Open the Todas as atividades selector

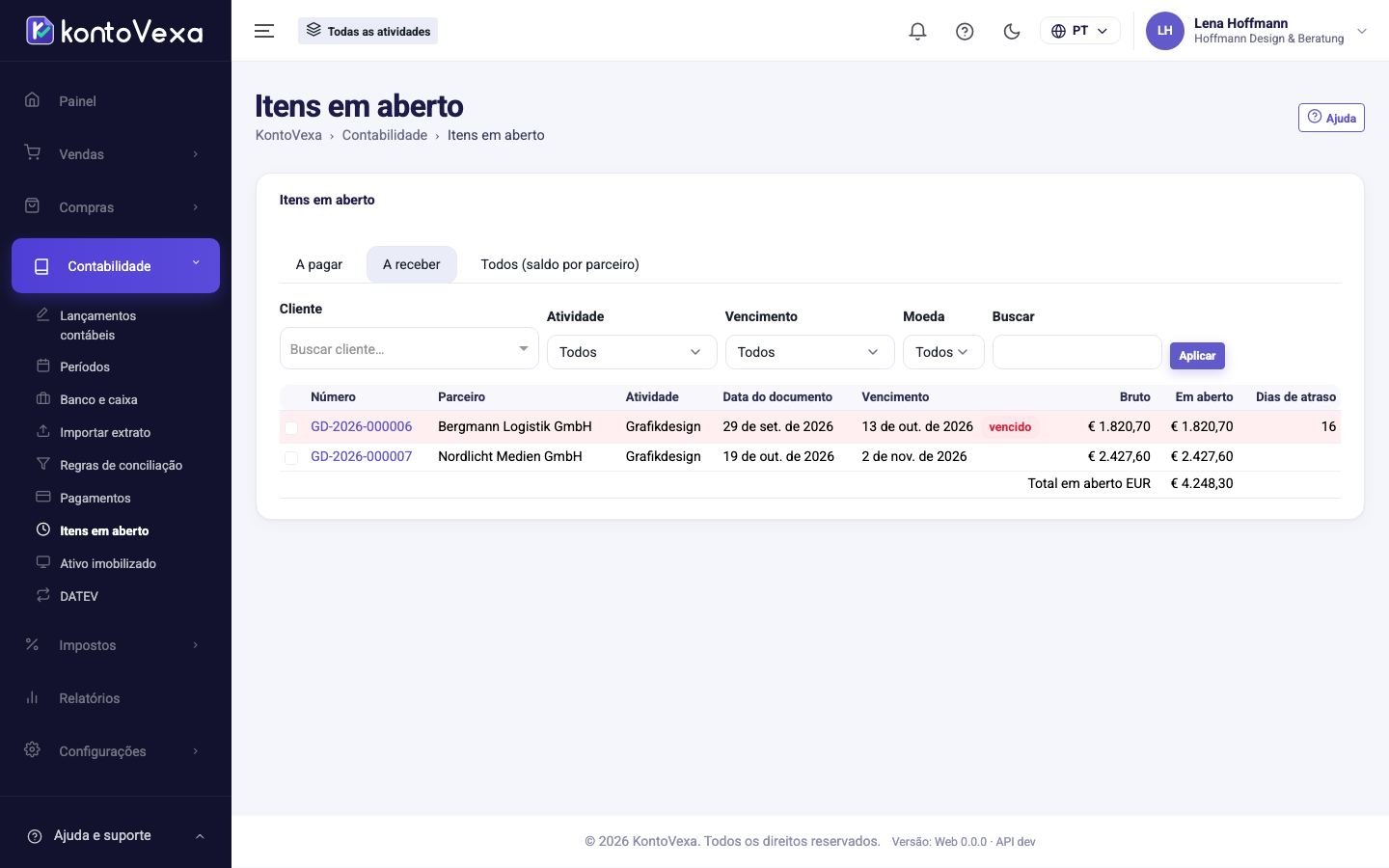(x=368, y=31)
